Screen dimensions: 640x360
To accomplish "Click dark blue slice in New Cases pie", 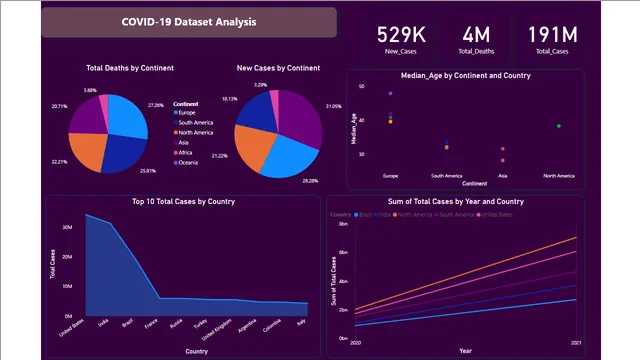I will point(257,112).
